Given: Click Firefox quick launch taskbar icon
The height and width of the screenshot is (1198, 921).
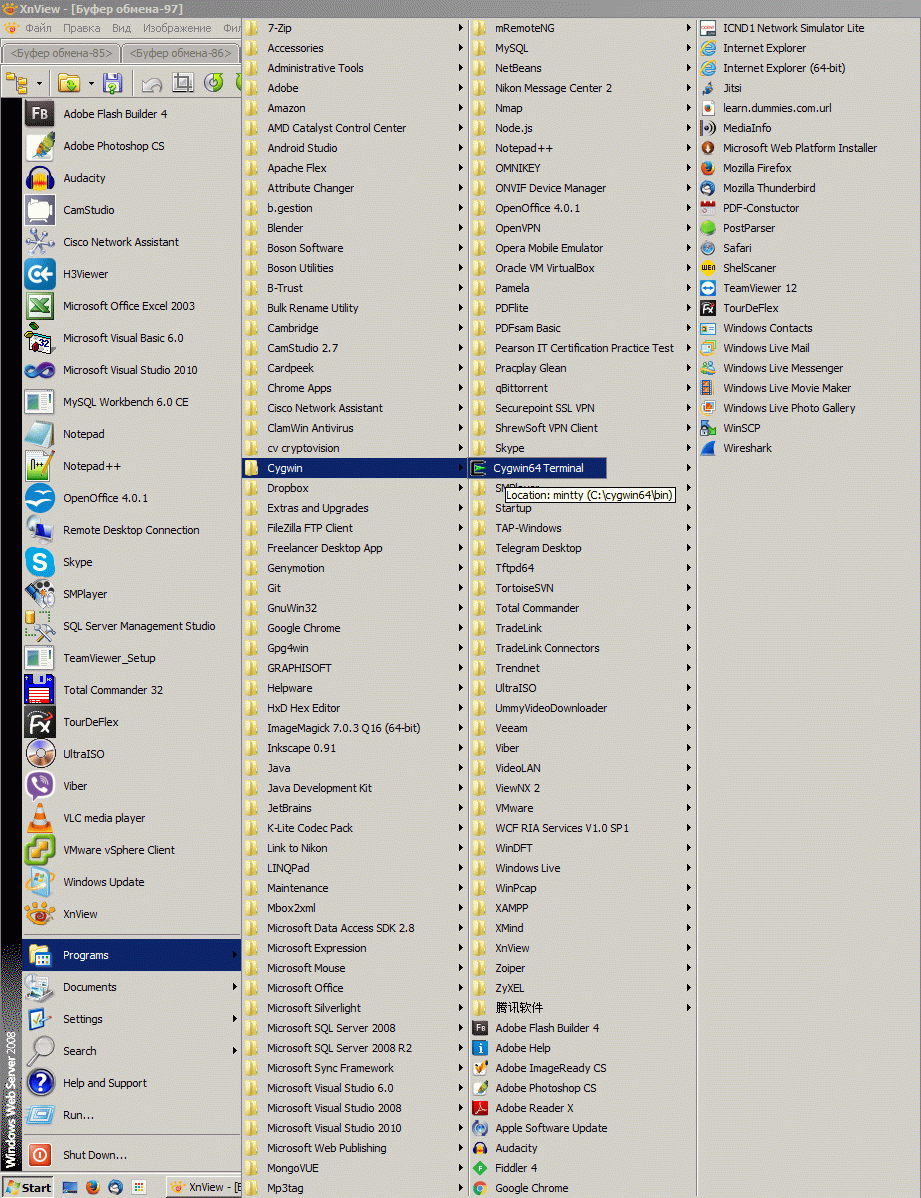Looking at the screenshot, I should point(92,1187).
